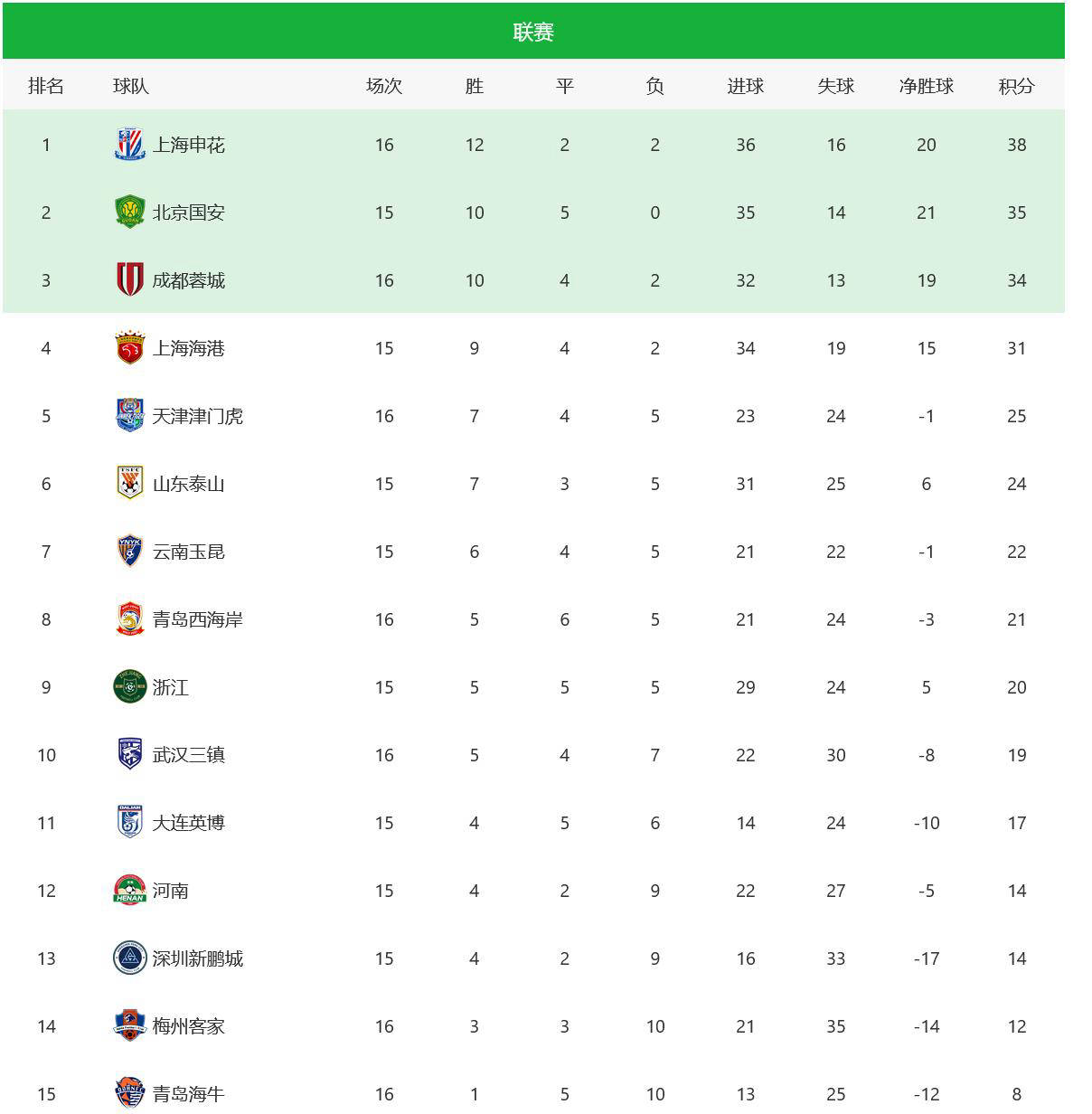Click the Yunnan Yukun (云南玉昆) shield icon
1092x1114 pixels.
129,552
